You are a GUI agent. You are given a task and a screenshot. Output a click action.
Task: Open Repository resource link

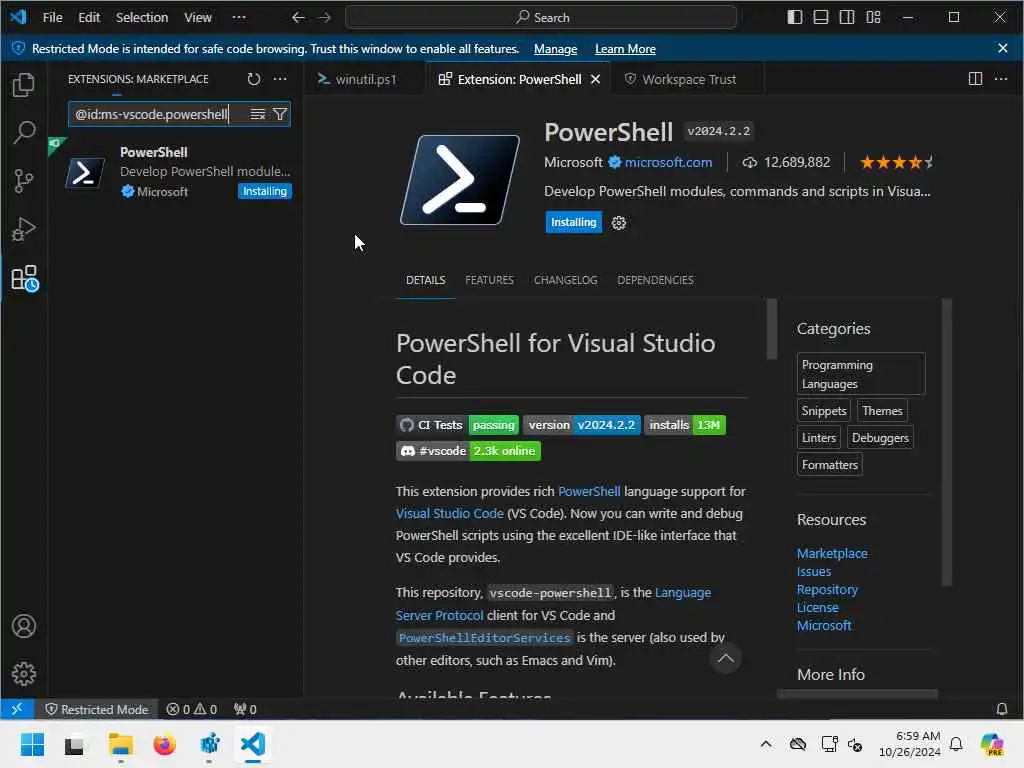click(827, 589)
